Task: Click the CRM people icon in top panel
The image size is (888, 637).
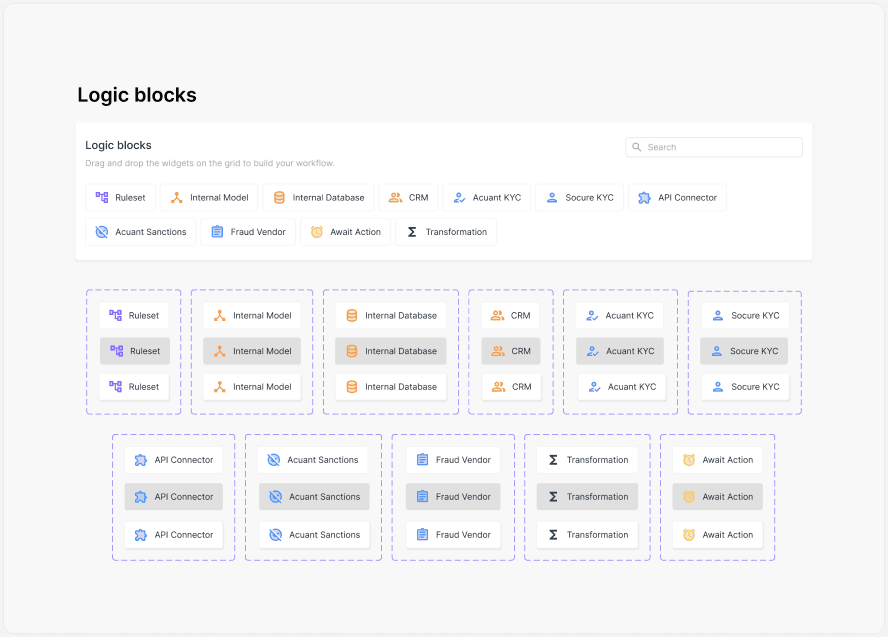Action: point(395,197)
